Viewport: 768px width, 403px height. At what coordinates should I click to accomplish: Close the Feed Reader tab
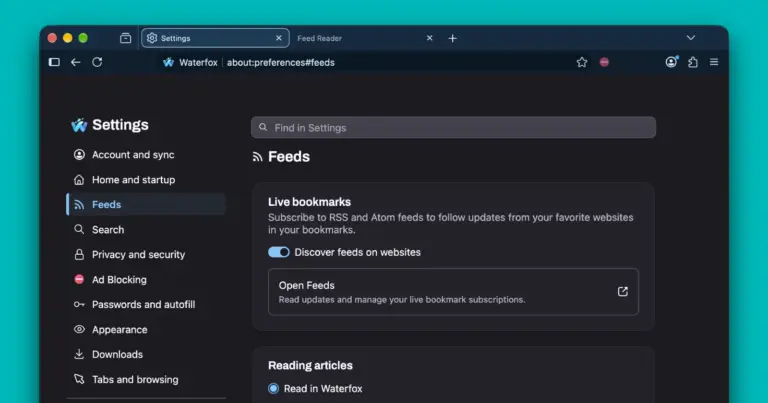point(430,38)
